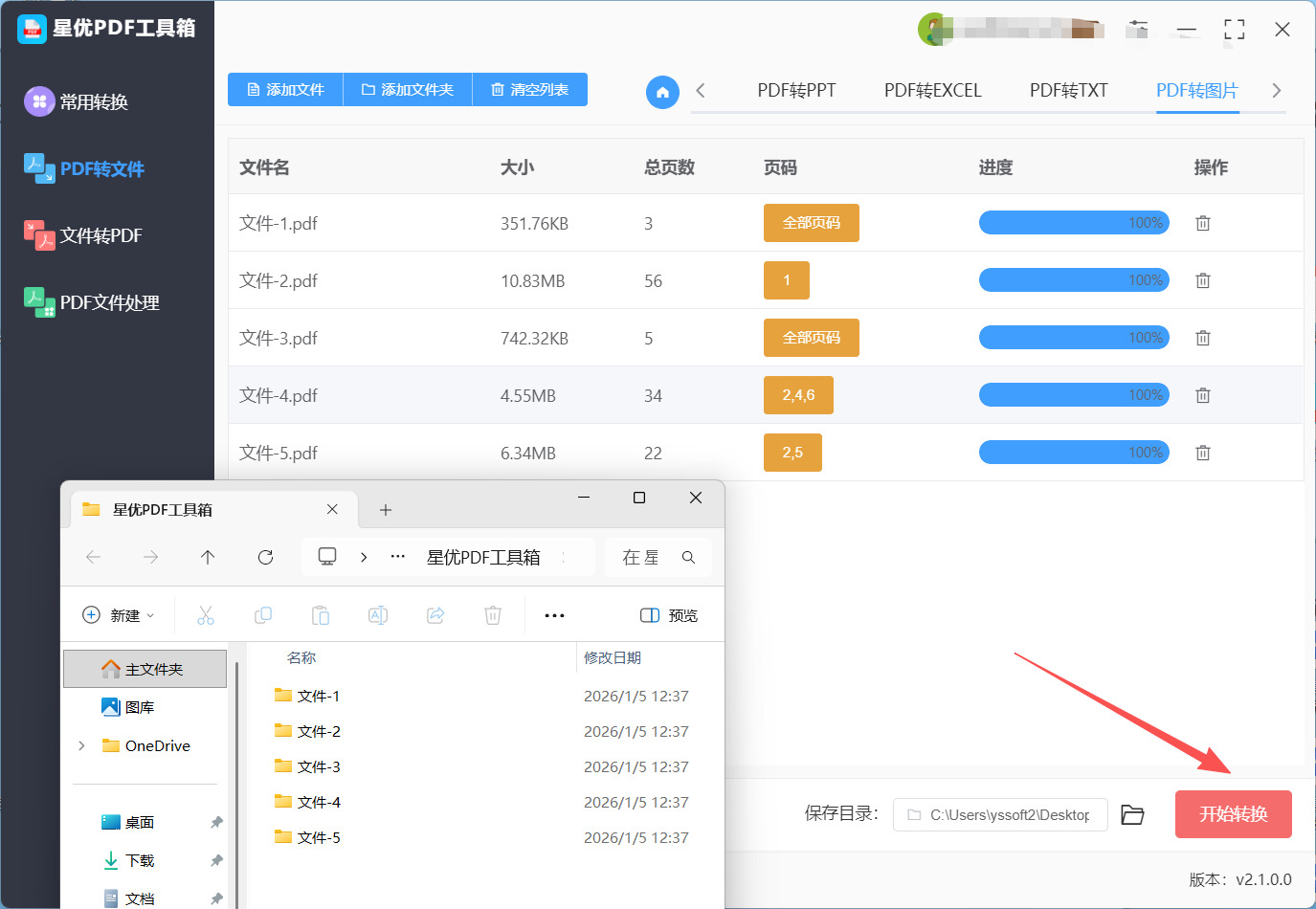
Task: Click the save directory path field
Action: coord(1000,814)
